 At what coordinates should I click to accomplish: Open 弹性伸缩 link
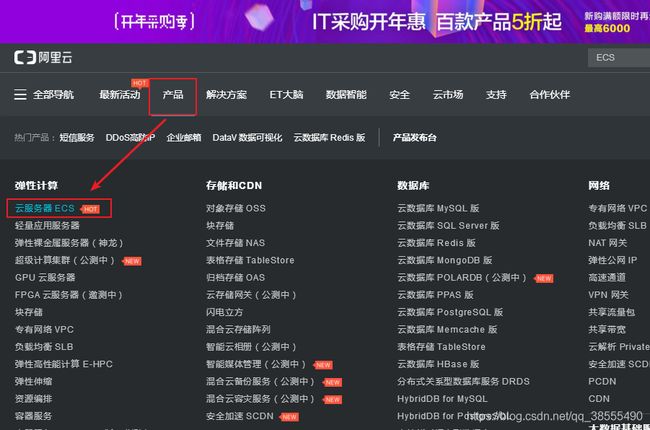[x=34, y=381]
